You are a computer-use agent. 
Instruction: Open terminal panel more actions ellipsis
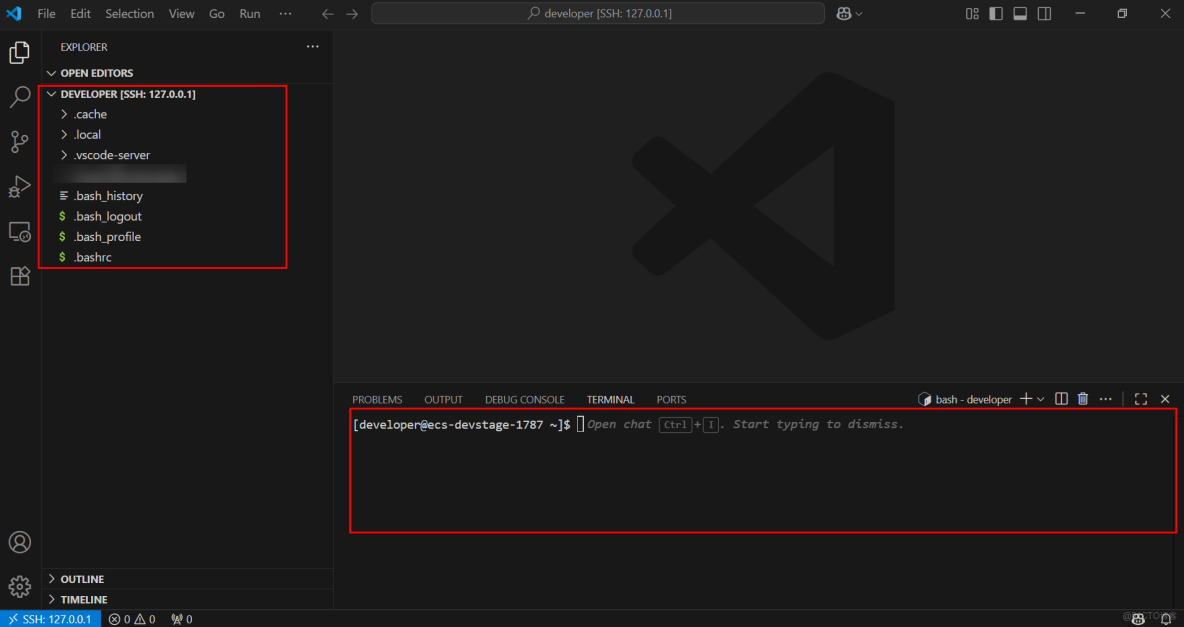tap(1105, 399)
